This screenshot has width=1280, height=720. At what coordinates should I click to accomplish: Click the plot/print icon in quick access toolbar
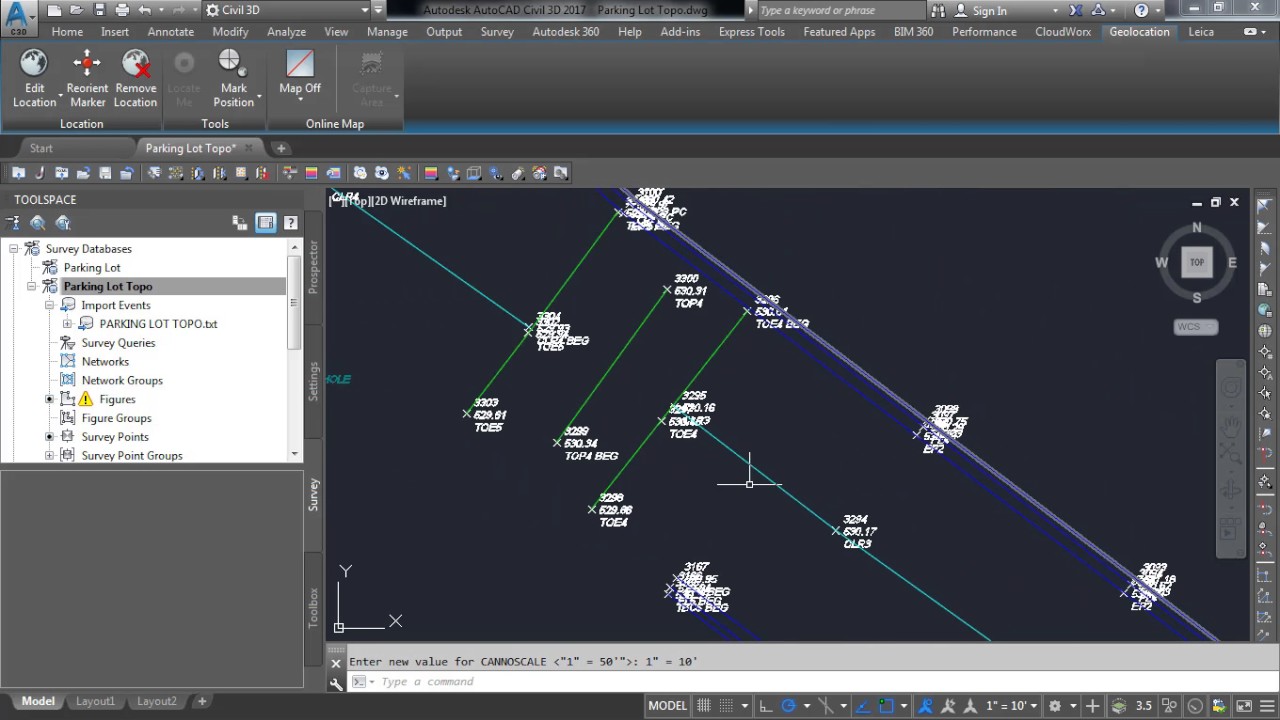click(122, 10)
